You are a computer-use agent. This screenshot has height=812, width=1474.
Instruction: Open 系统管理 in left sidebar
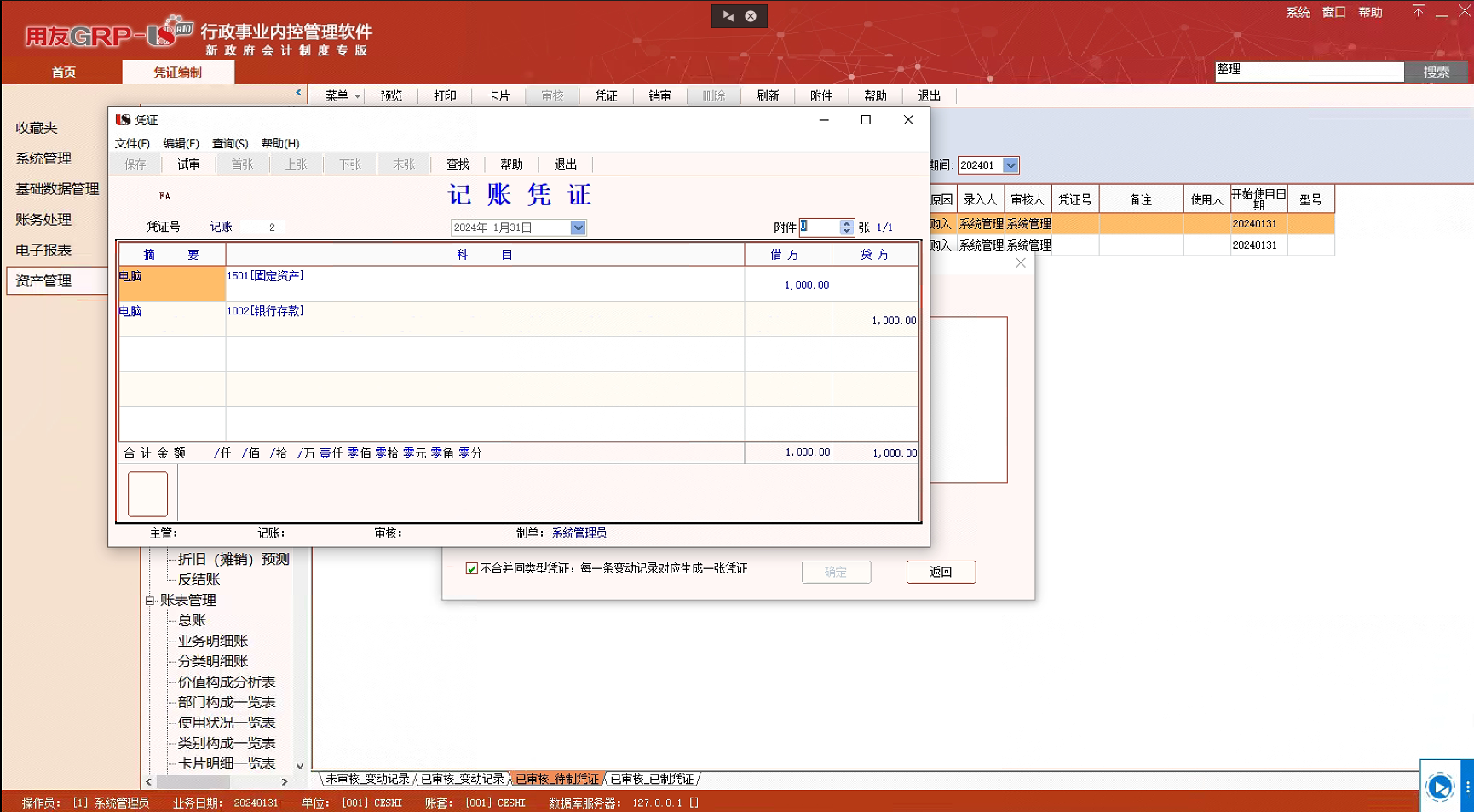43,158
